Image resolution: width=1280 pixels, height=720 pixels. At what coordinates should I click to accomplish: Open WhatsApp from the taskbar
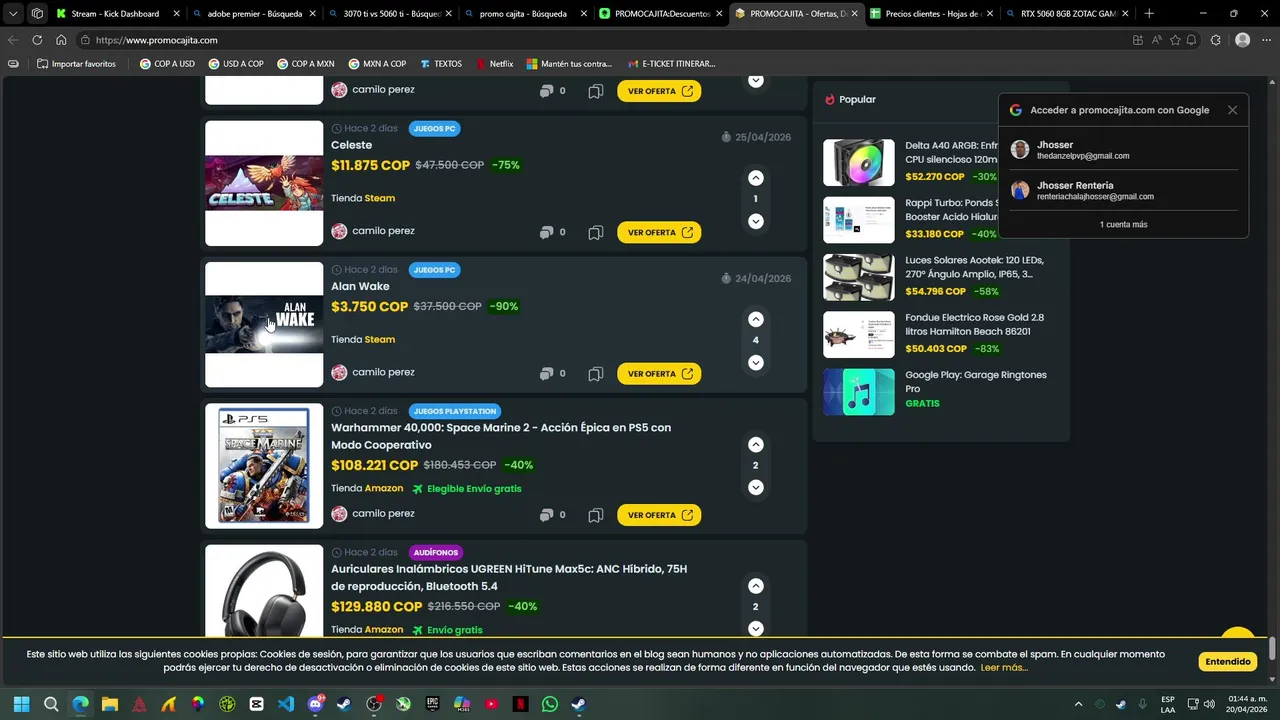coord(549,704)
